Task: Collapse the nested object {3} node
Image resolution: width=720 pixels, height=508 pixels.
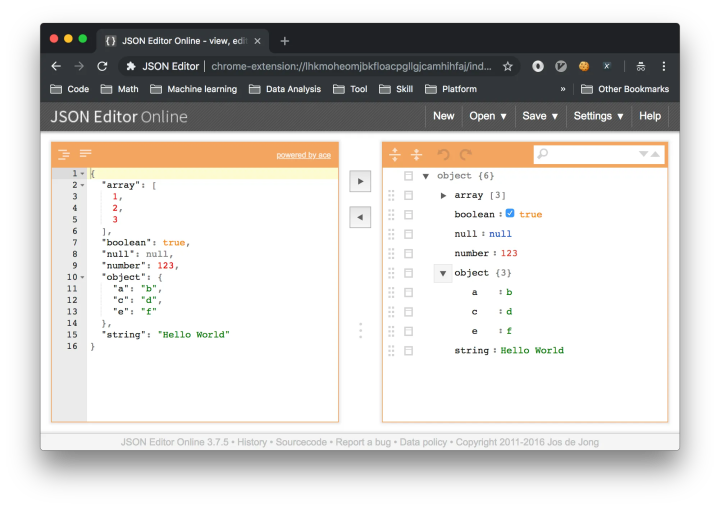Action: point(443,273)
